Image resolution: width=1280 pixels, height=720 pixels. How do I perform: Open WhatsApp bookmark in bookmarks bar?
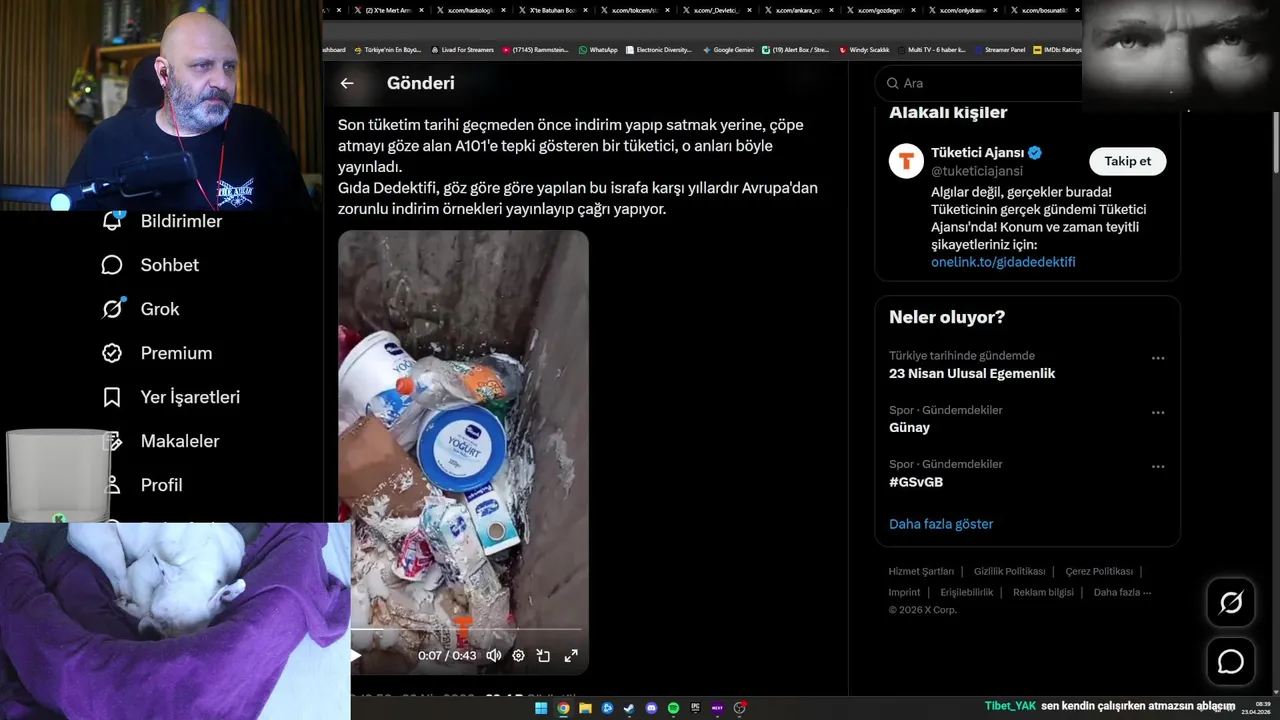[x=598, y=49]
